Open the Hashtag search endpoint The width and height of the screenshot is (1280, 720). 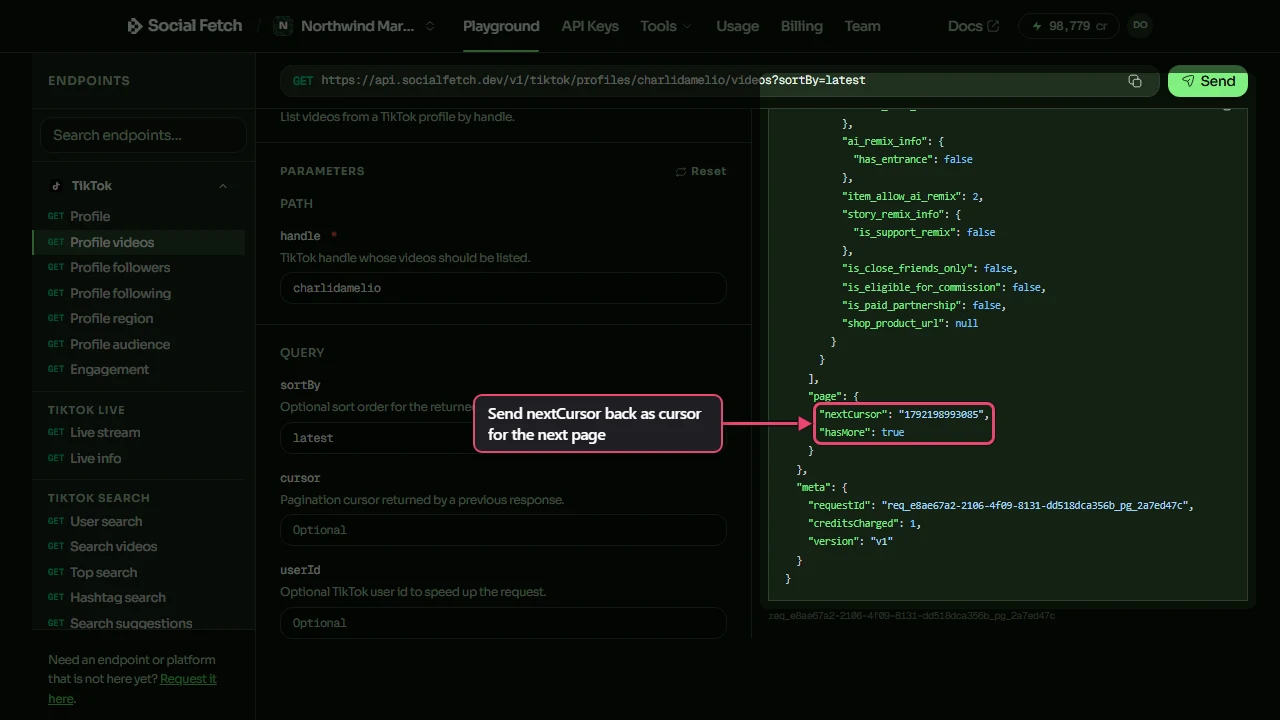tap(139, 597)
